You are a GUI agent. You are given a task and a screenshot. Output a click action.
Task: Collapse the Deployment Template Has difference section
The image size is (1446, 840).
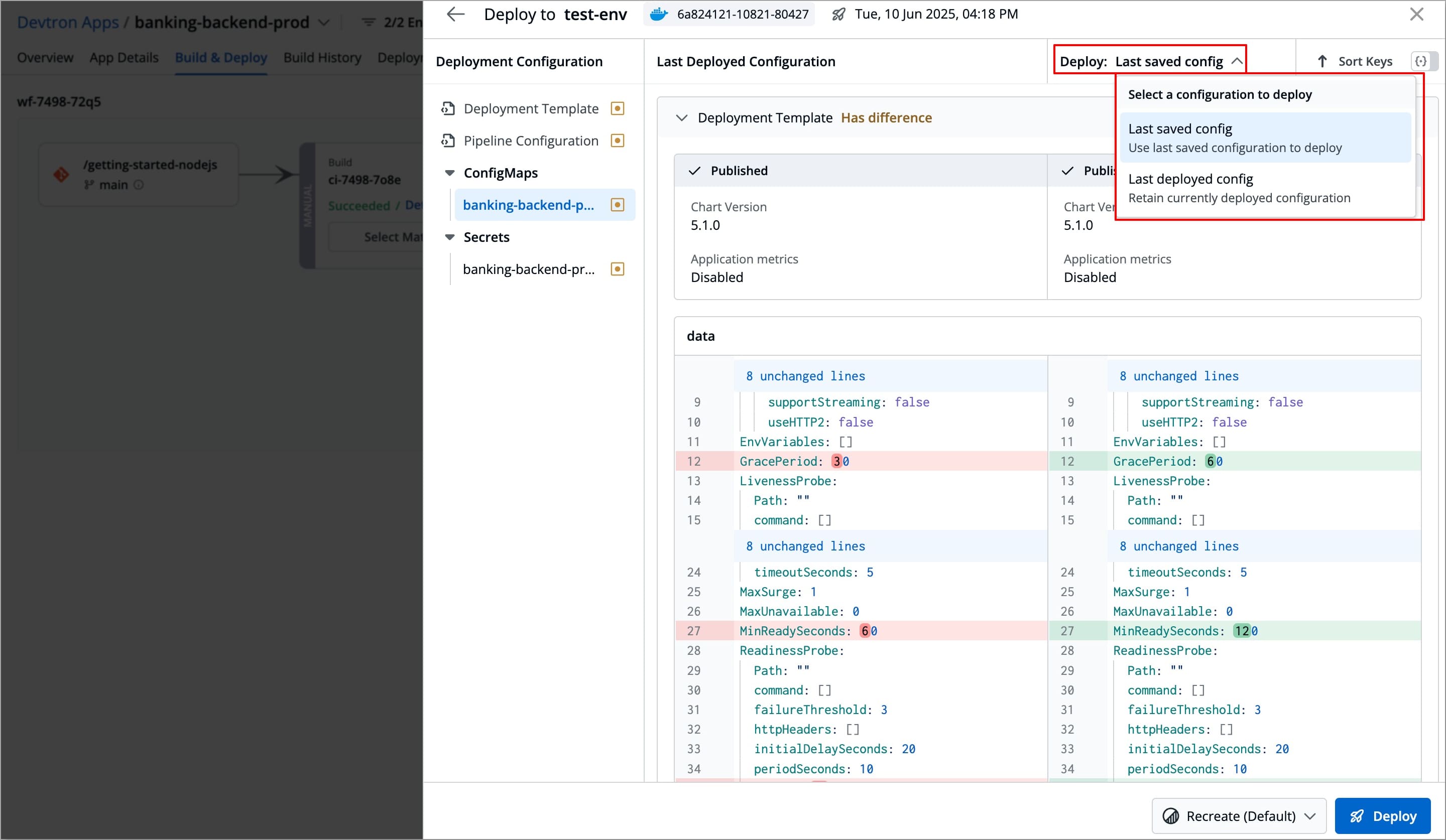682,118
